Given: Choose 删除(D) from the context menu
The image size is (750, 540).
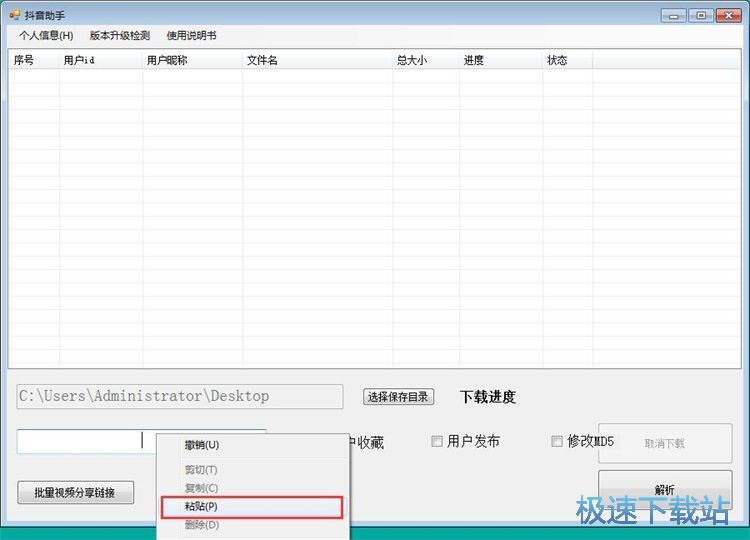Looking at the screenshot, I should (x=252, y=525).
